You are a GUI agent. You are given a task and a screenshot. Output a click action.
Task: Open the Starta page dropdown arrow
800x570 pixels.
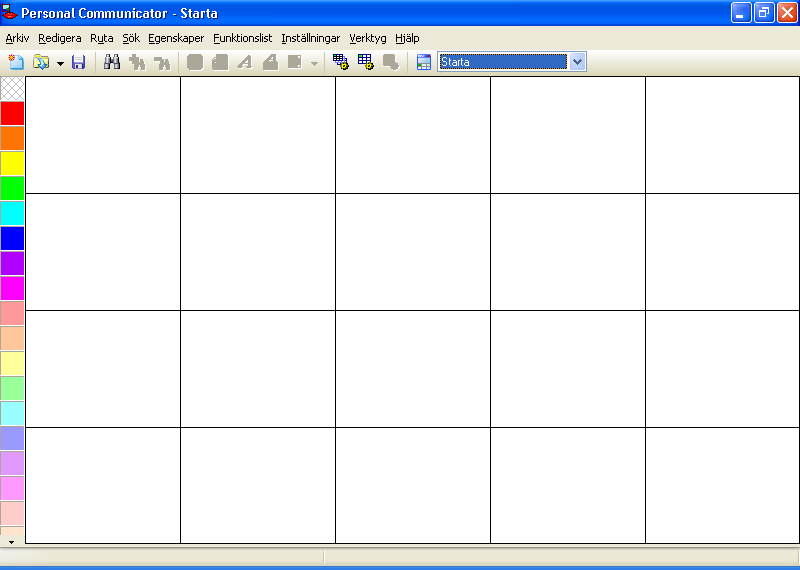[577, 62]
